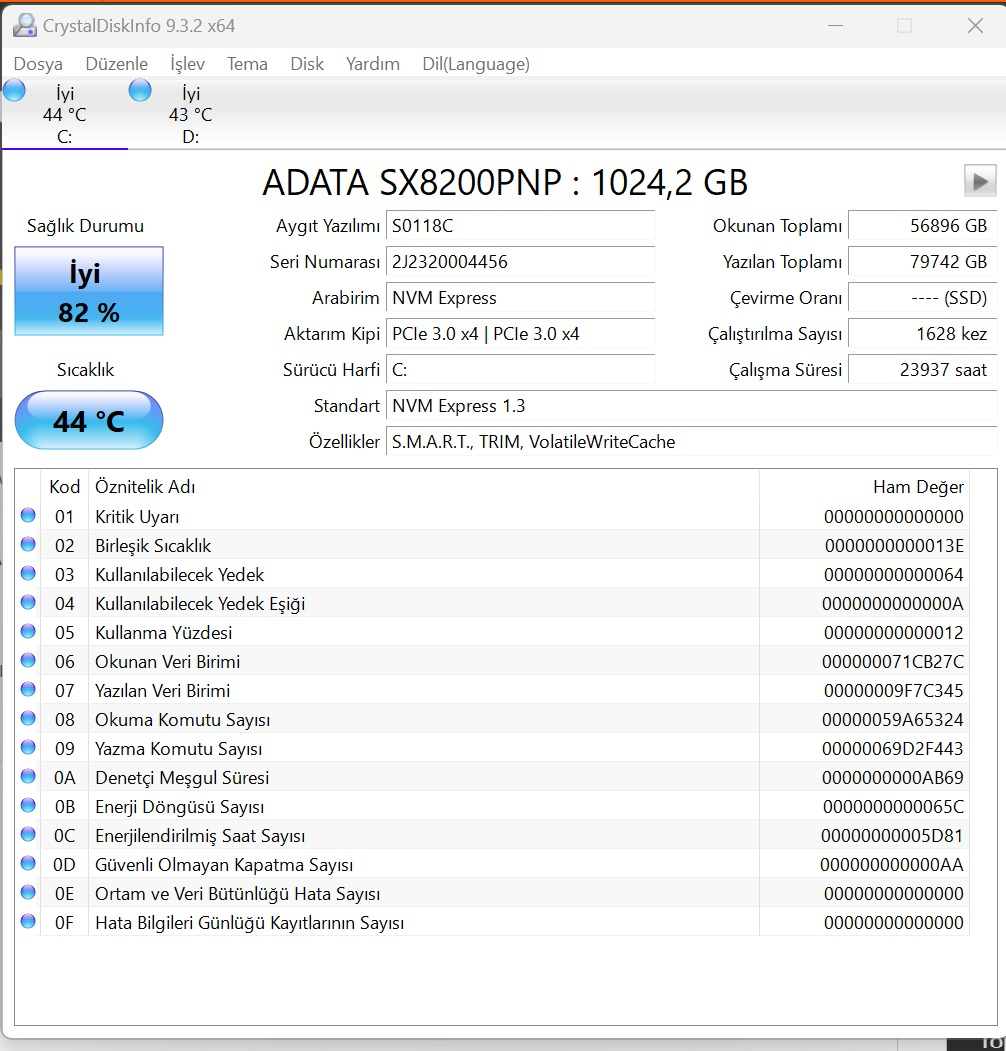This screenshot has width=1006, height=1051.
Task: Open the Dil(Language) menu
Action: [476, 64]
